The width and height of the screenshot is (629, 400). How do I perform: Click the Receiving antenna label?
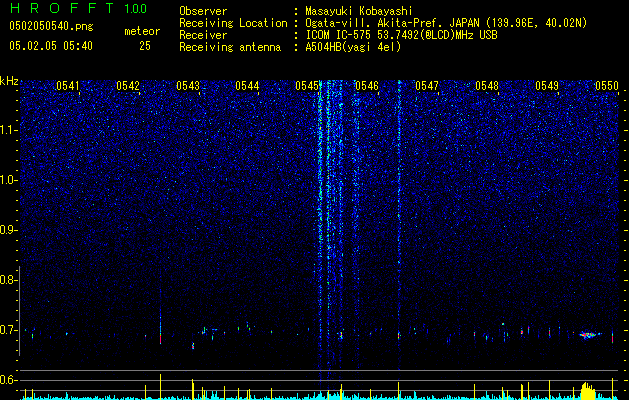(x=230, y=47)
